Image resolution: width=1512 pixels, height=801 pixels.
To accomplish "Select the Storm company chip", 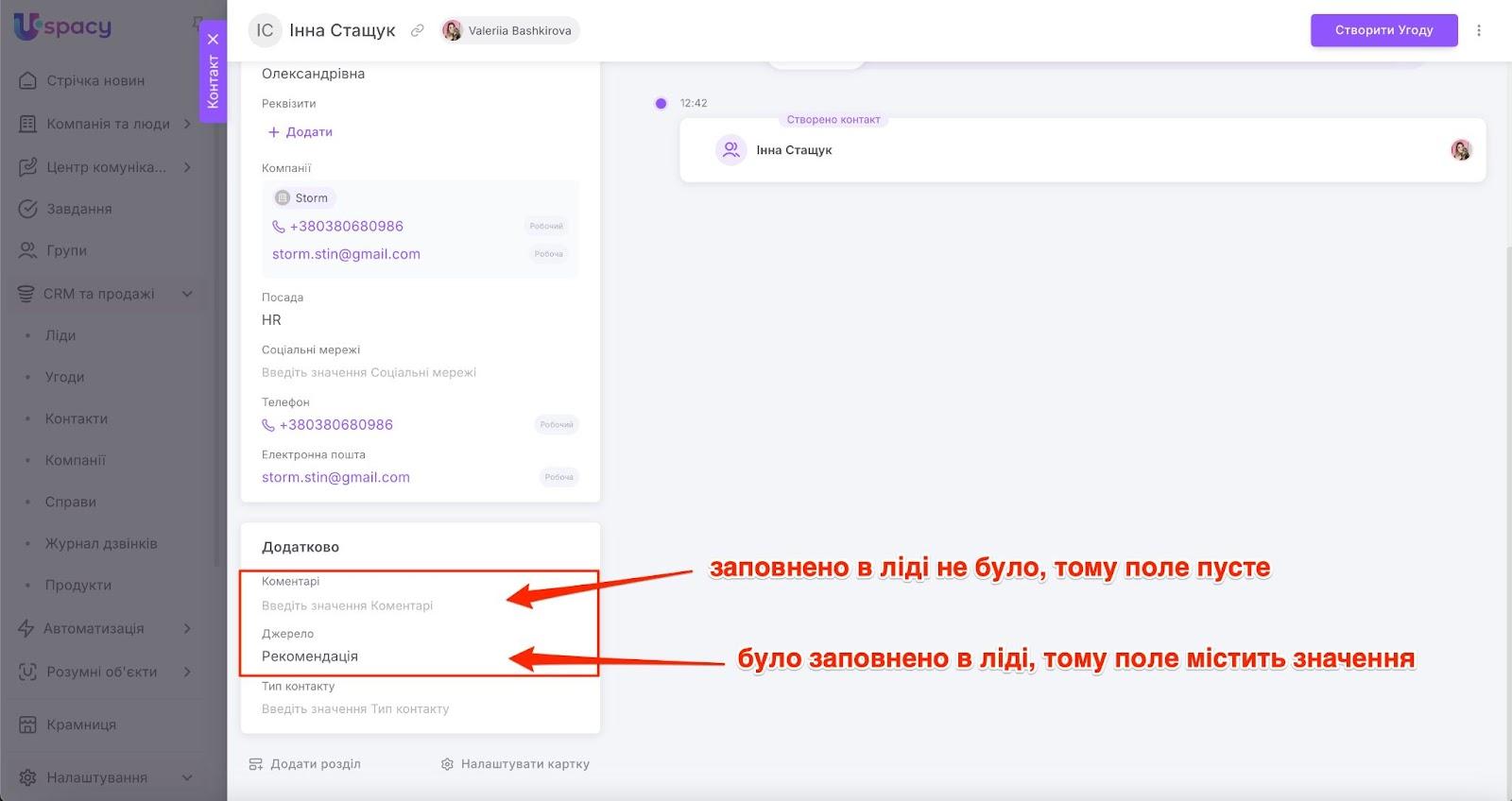I will (302, 198).
